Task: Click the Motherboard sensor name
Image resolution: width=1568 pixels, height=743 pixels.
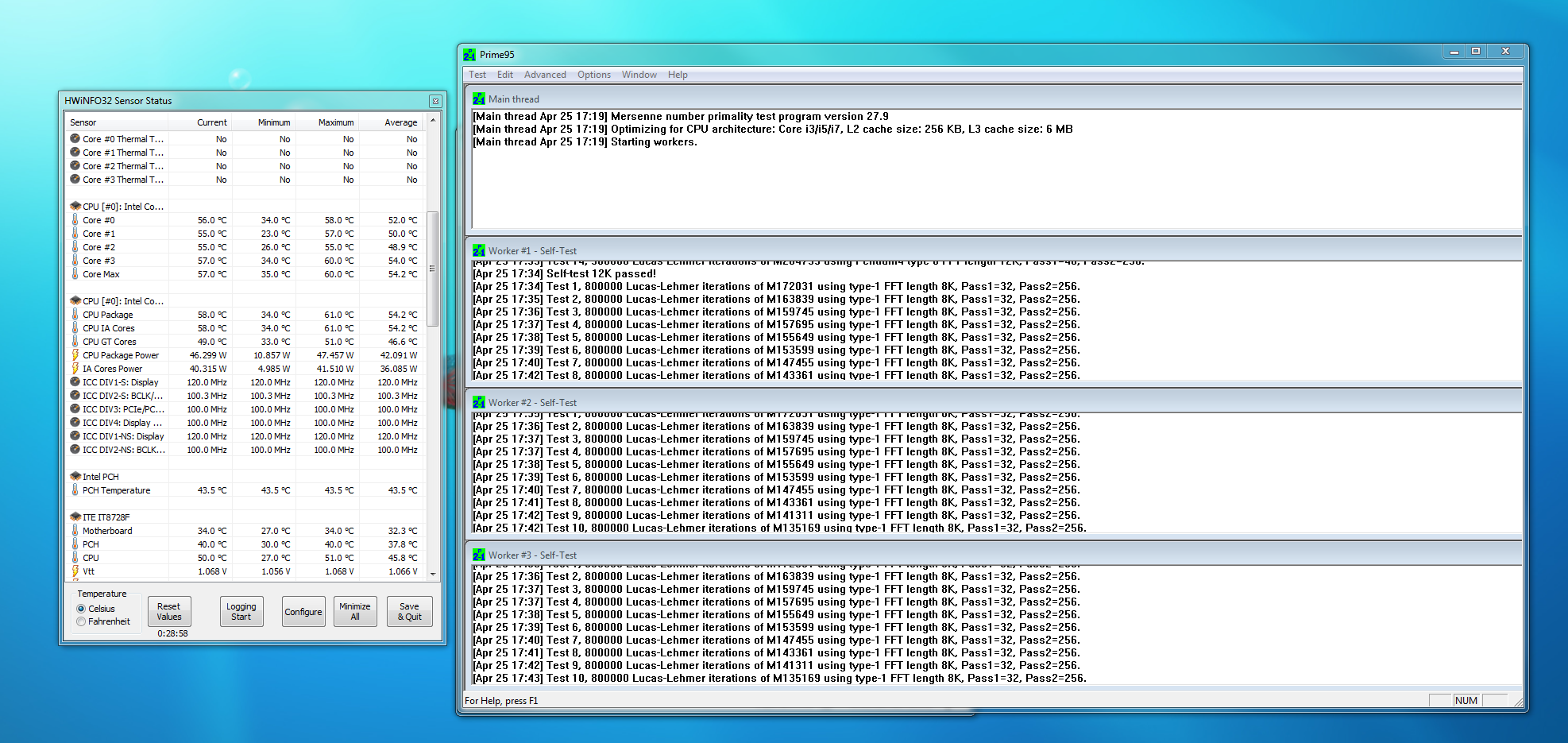Action: coord(107,531)
